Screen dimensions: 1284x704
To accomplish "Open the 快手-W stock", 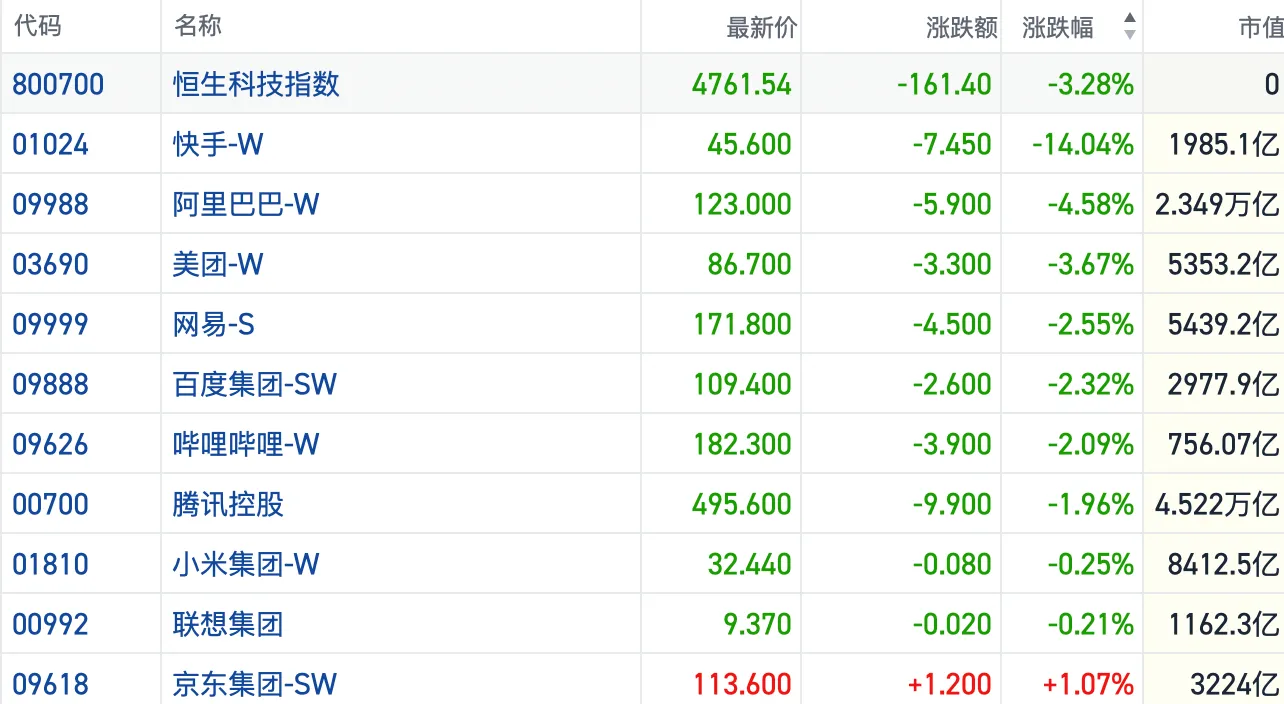I will click(x=218, y=144).
